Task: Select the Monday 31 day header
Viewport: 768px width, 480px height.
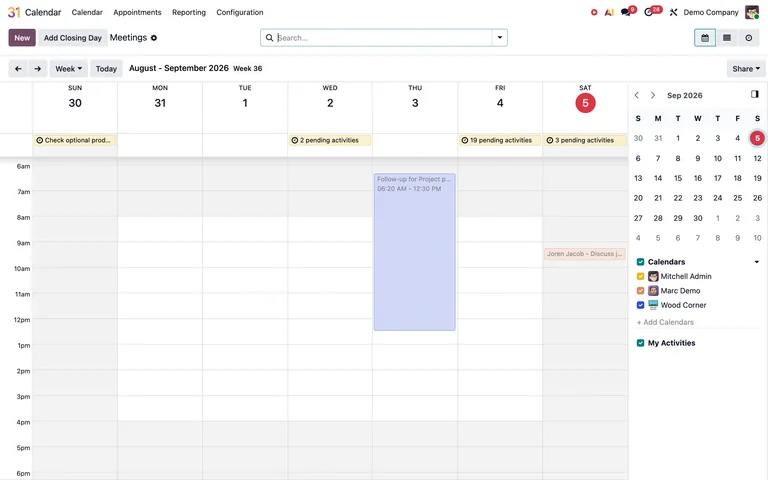Action: coord(160,103)
